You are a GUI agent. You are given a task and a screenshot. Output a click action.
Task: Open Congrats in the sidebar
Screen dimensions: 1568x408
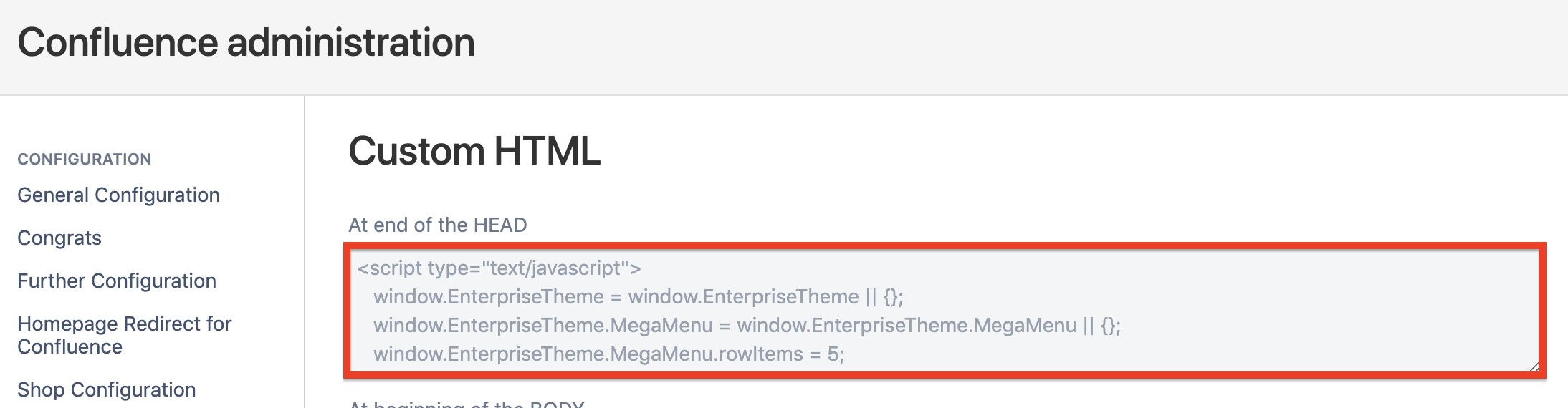point(59,238)
